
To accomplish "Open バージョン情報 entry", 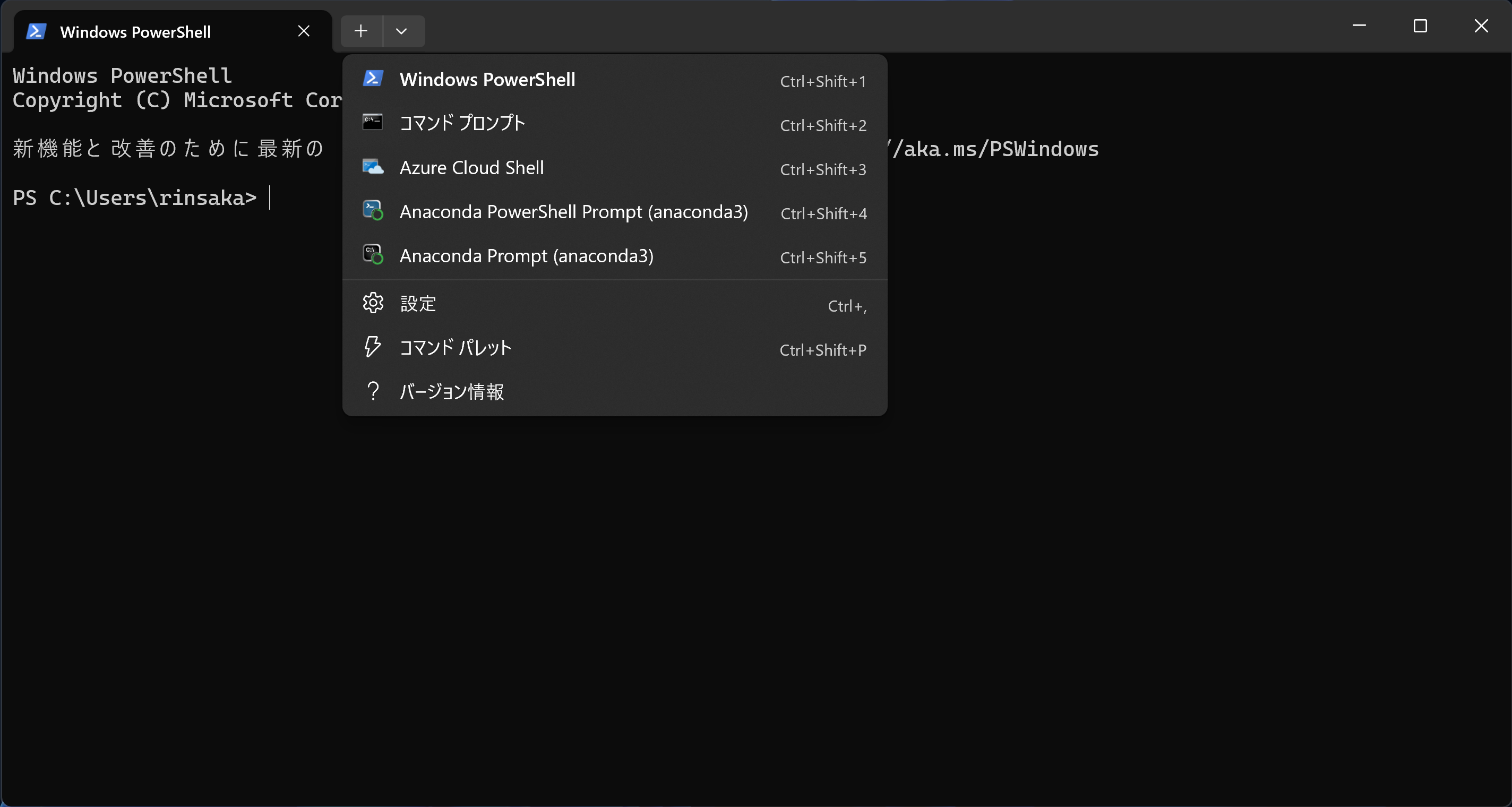I will tap(615, 392).
